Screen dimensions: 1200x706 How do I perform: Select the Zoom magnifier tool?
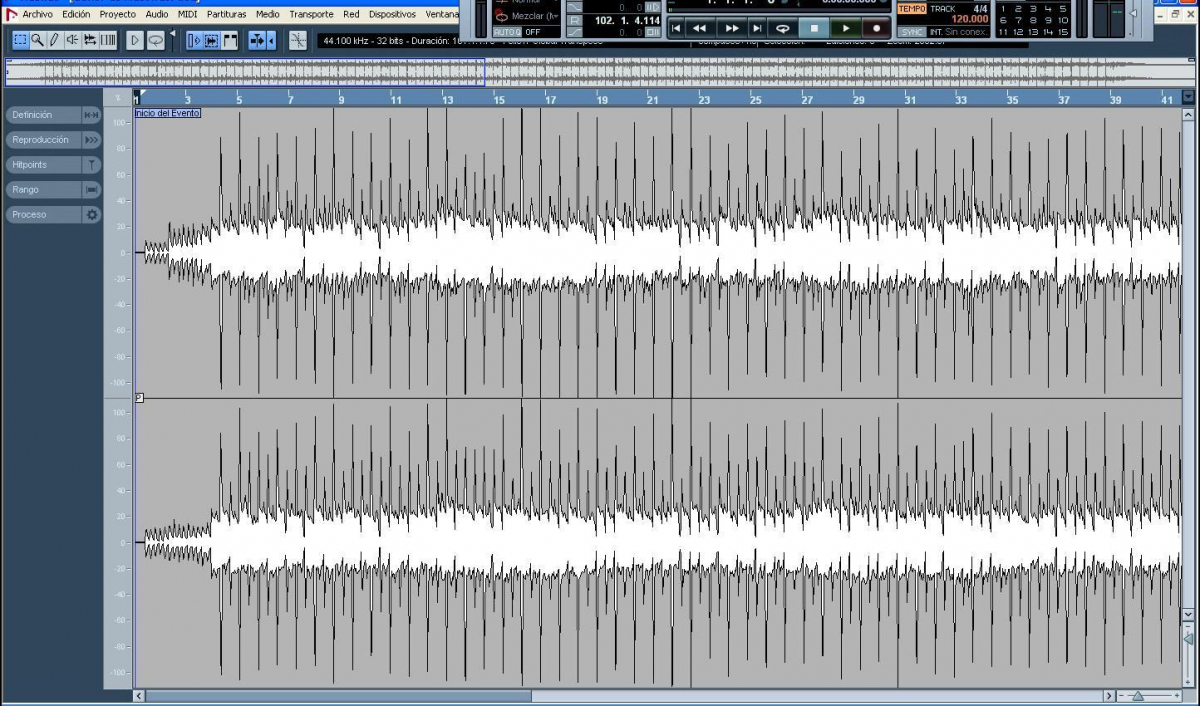tap(37, 40)
